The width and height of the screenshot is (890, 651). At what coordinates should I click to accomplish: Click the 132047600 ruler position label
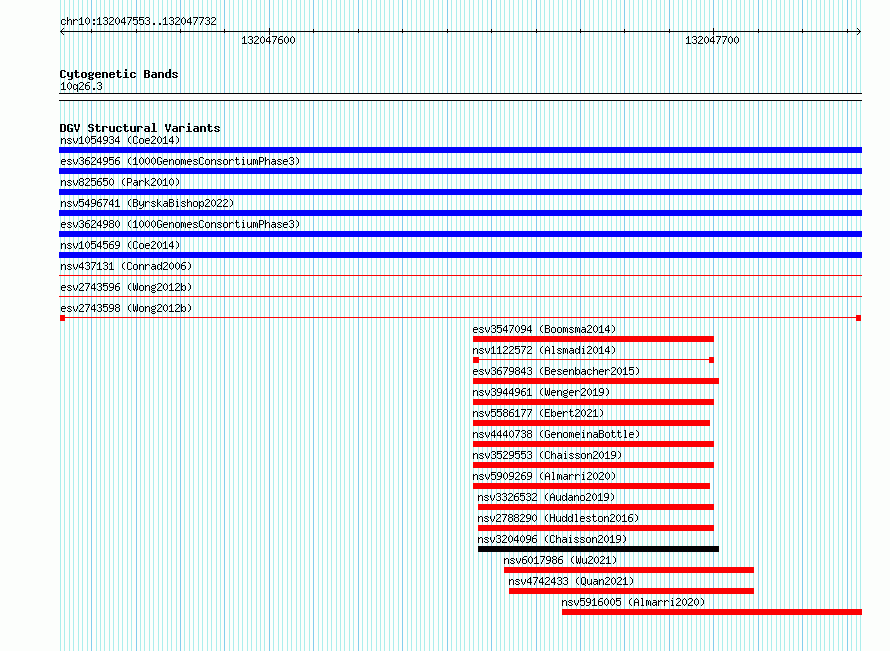[x=268, y=40]
